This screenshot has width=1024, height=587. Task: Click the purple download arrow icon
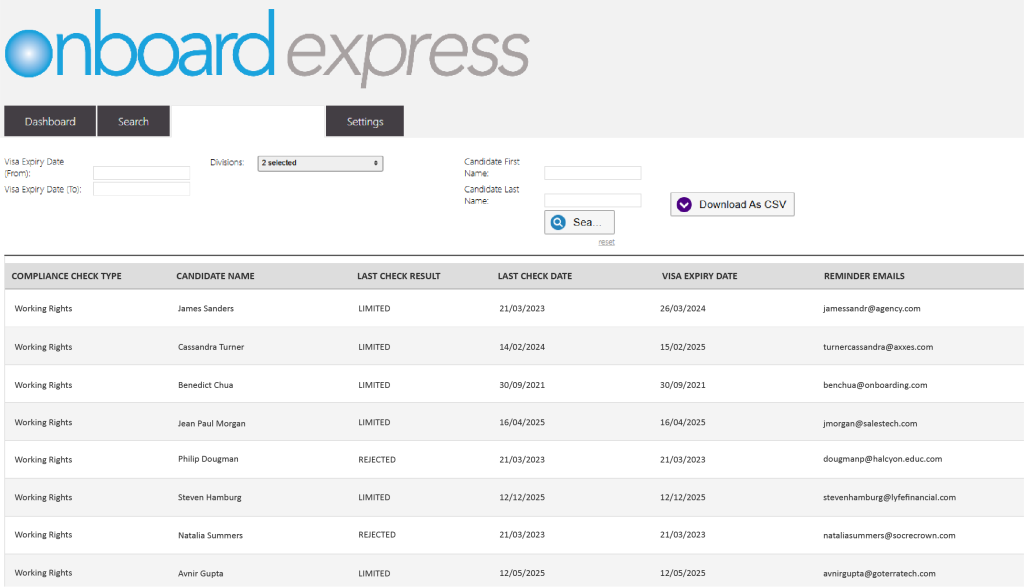[x=684, y=204]
